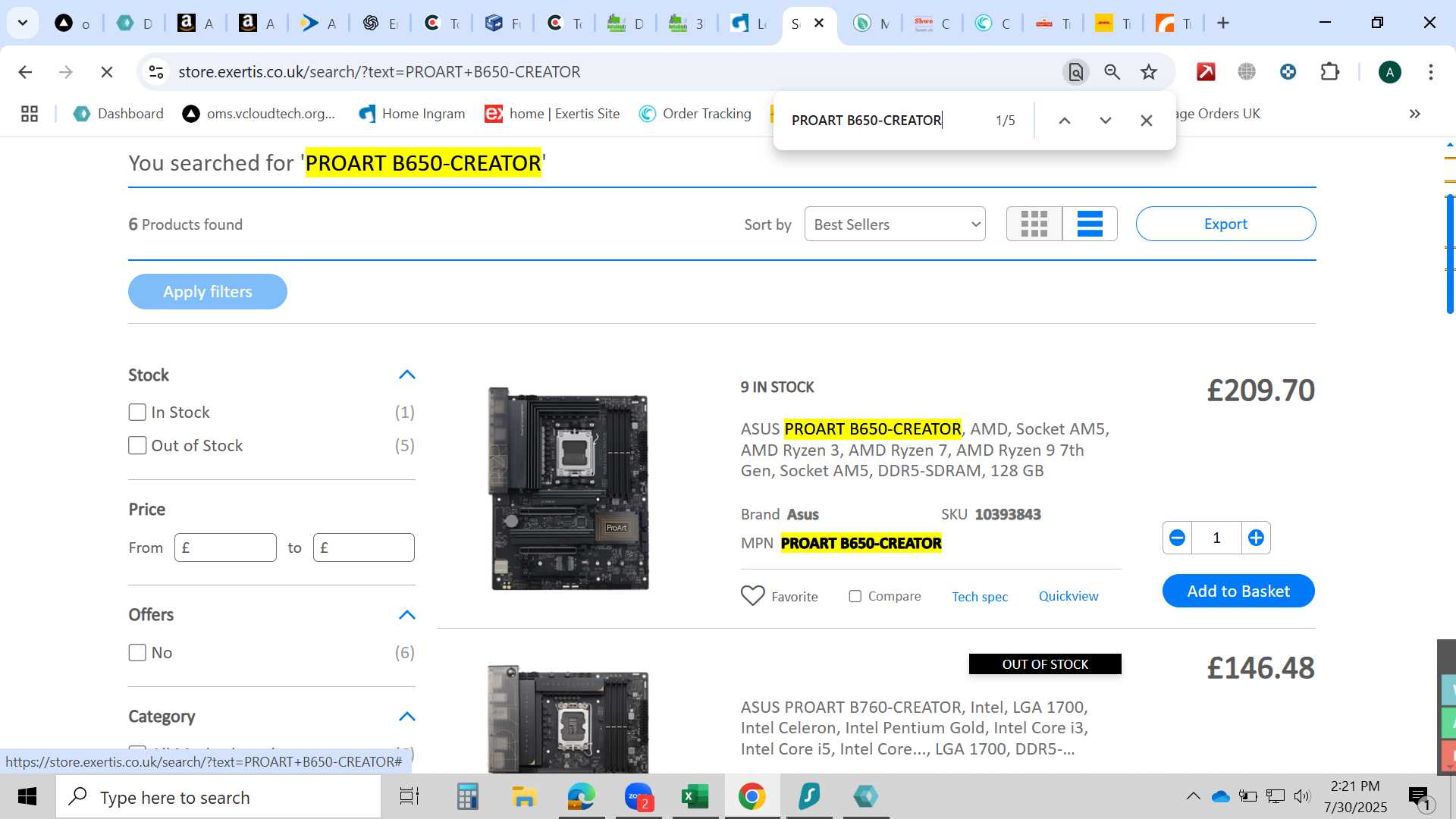This screenshot has height=819, width=1456.
Task: Show more bookmarks chevron
Action: tap(1414, 114)
